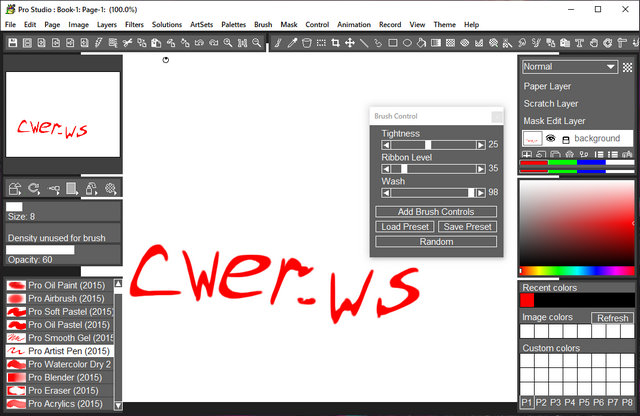
Task: Select the Hand pan tool
Action: pyautogui.click(x=594, y=43)
